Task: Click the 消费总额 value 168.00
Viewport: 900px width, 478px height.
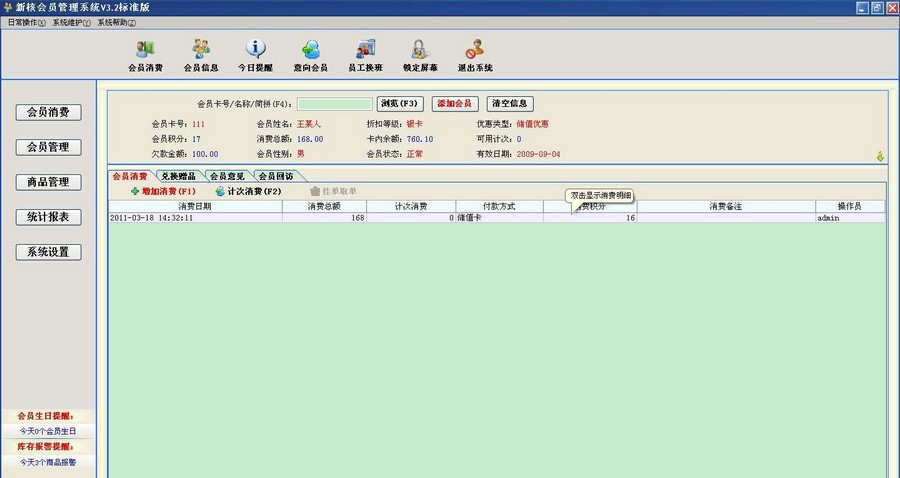Action: (x=310, y=139)
